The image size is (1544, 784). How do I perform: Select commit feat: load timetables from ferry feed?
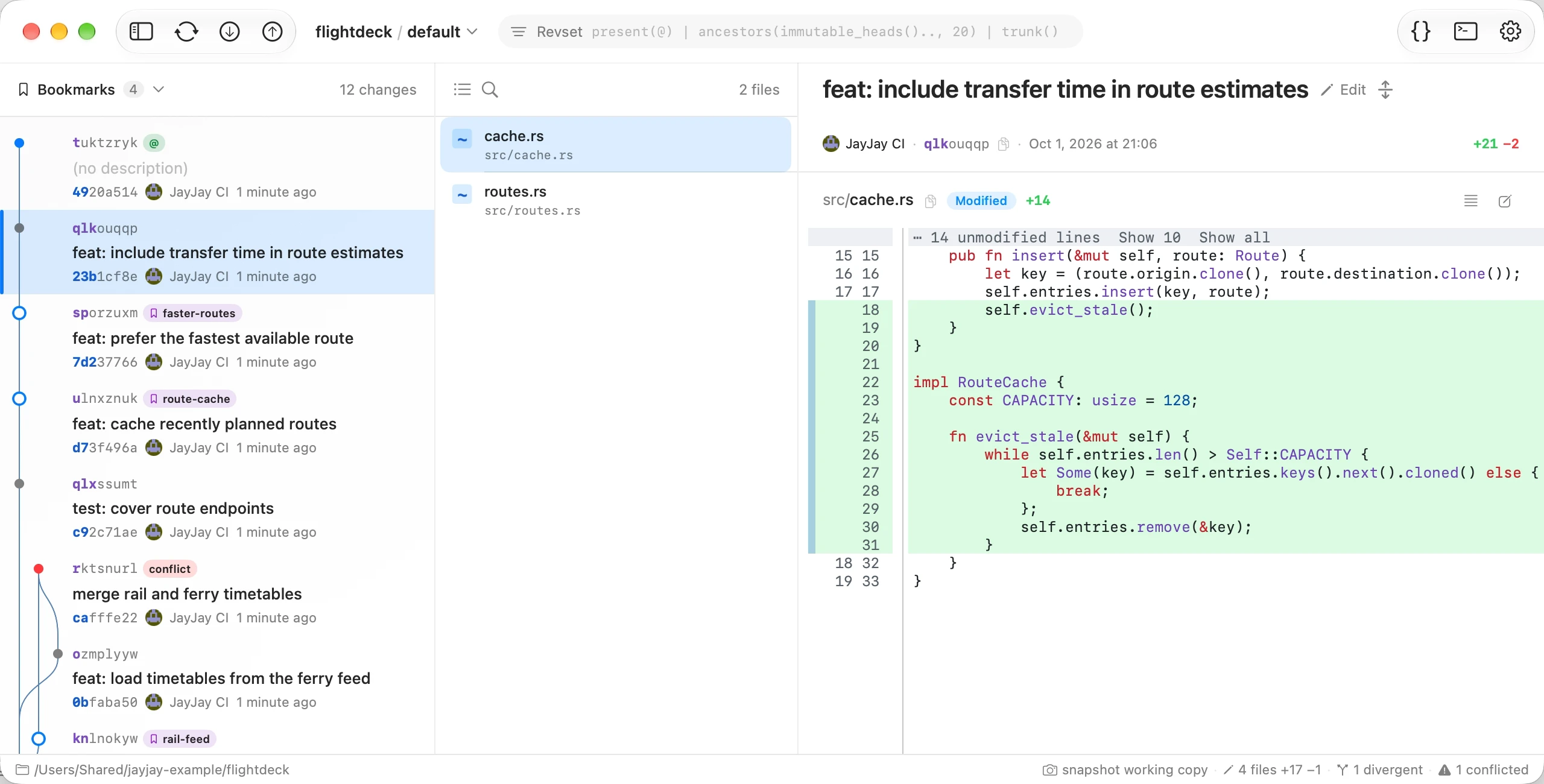tap(217, 678)
